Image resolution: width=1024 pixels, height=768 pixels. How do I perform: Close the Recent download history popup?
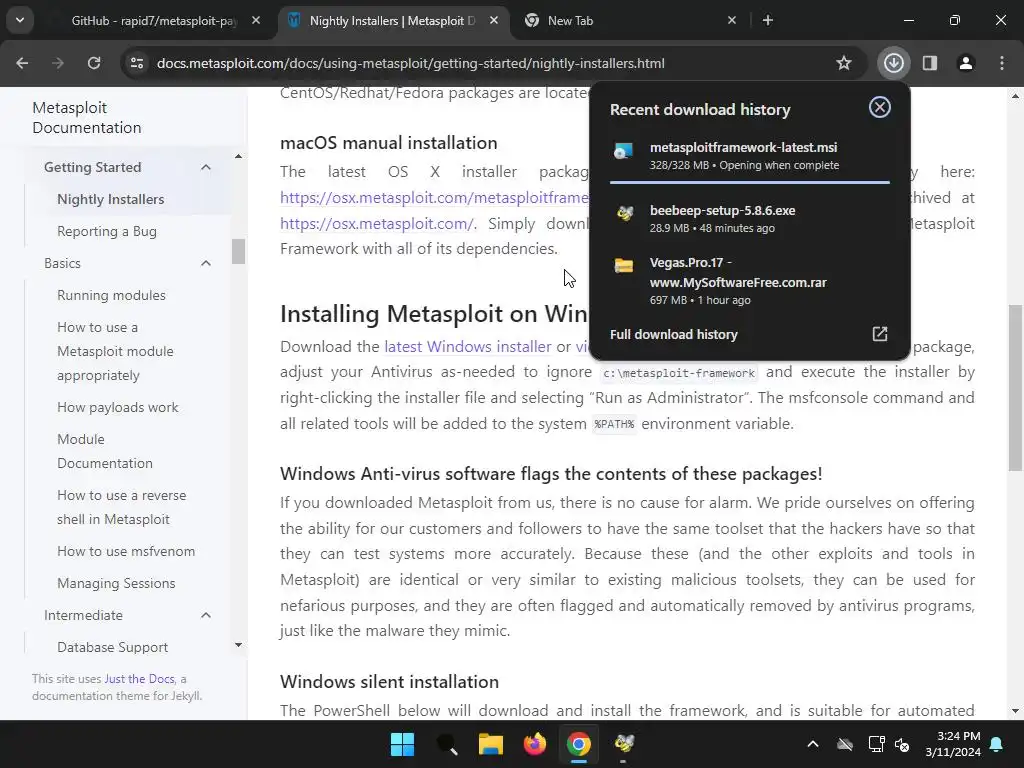pos(880,107)
